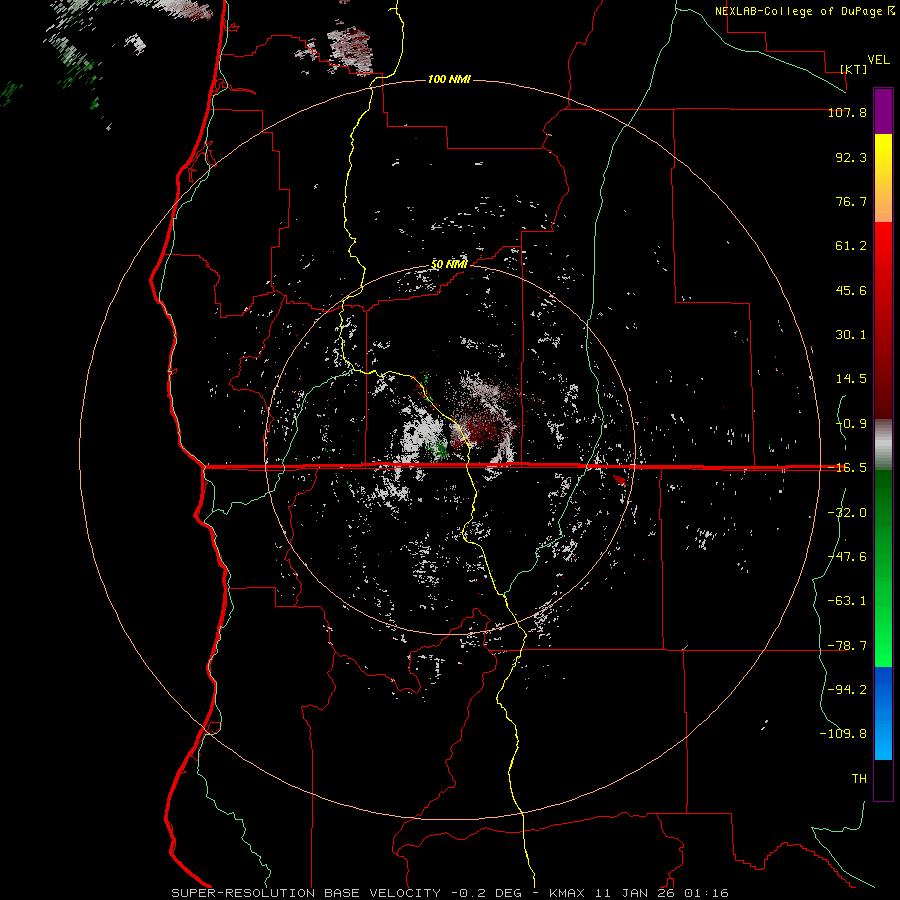Click the -32.0 scale value
This screenshot has width=900, height=900.
coord(847,513)
